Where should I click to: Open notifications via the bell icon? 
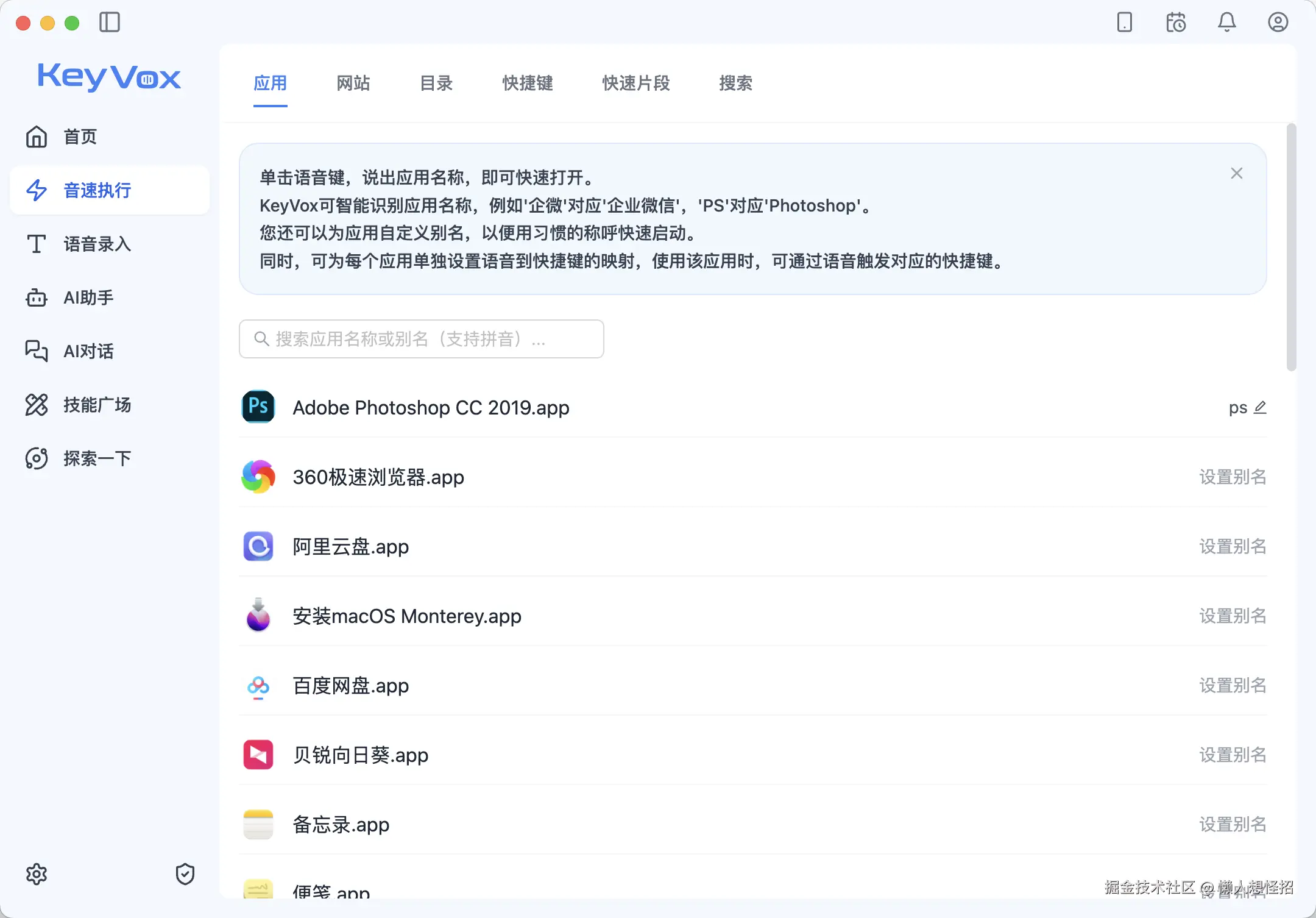tap(1227, 23)
